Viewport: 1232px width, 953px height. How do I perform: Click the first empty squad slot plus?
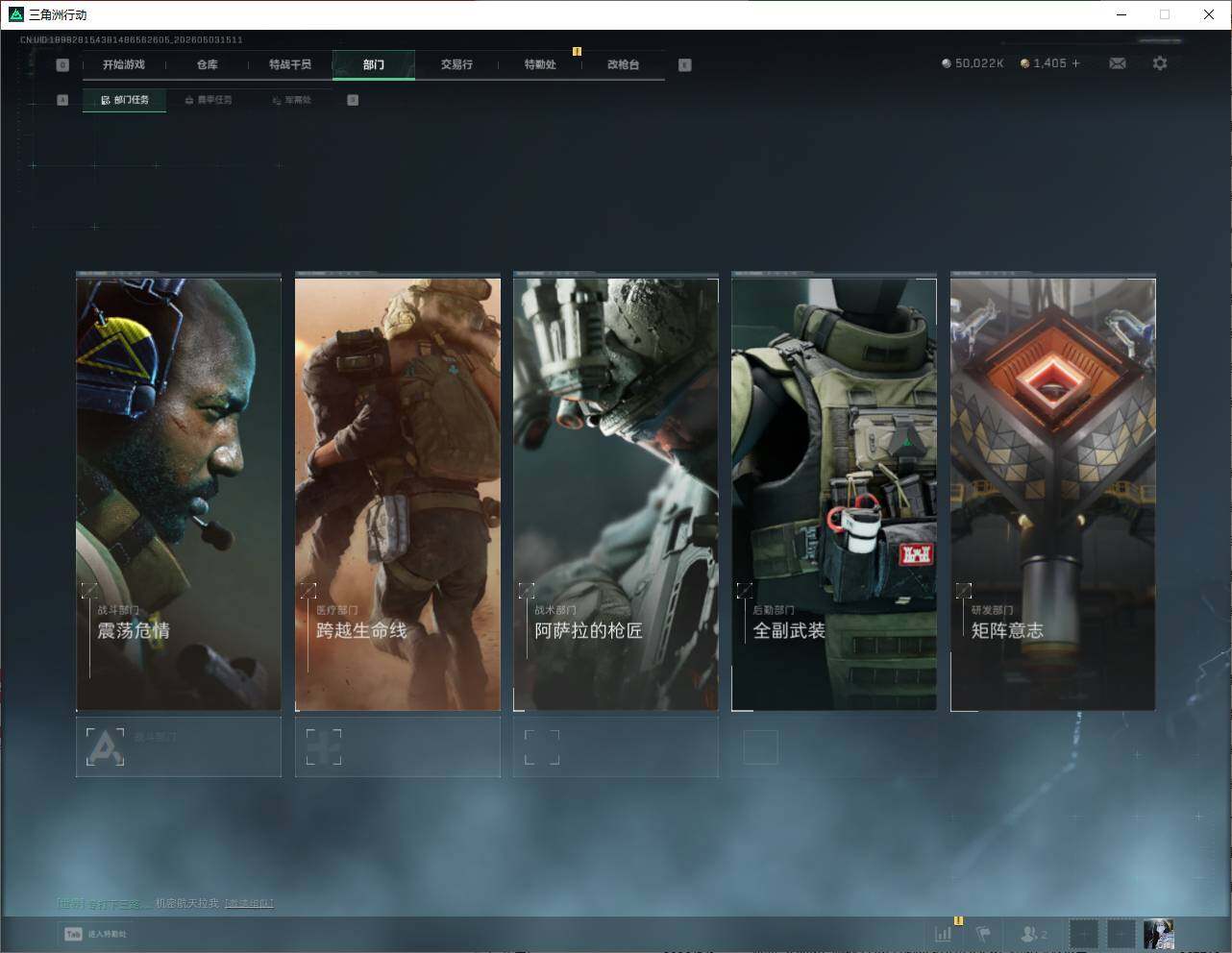(1084, 934)
